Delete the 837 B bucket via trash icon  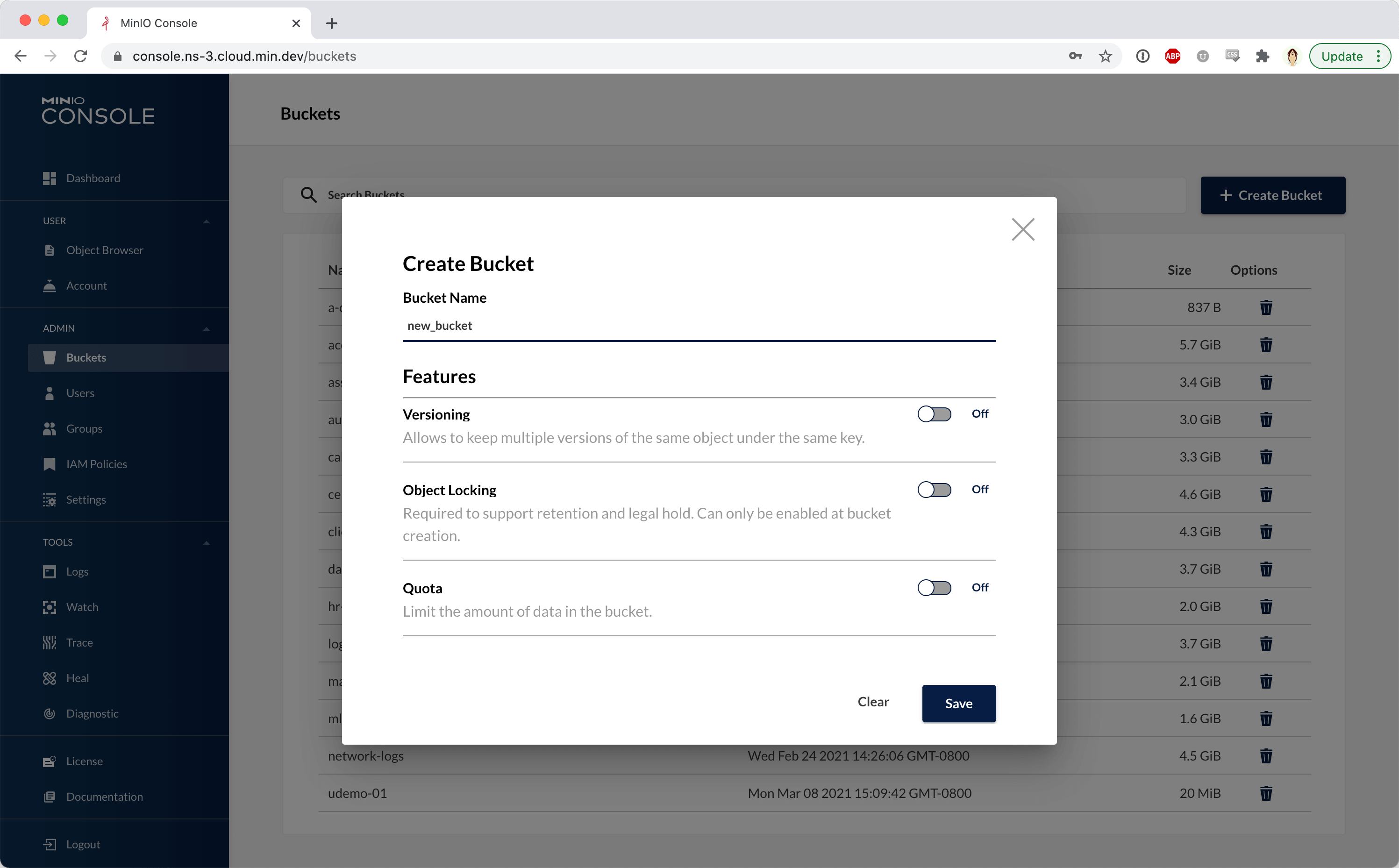pyautogui.click(x=1266, y=308)
